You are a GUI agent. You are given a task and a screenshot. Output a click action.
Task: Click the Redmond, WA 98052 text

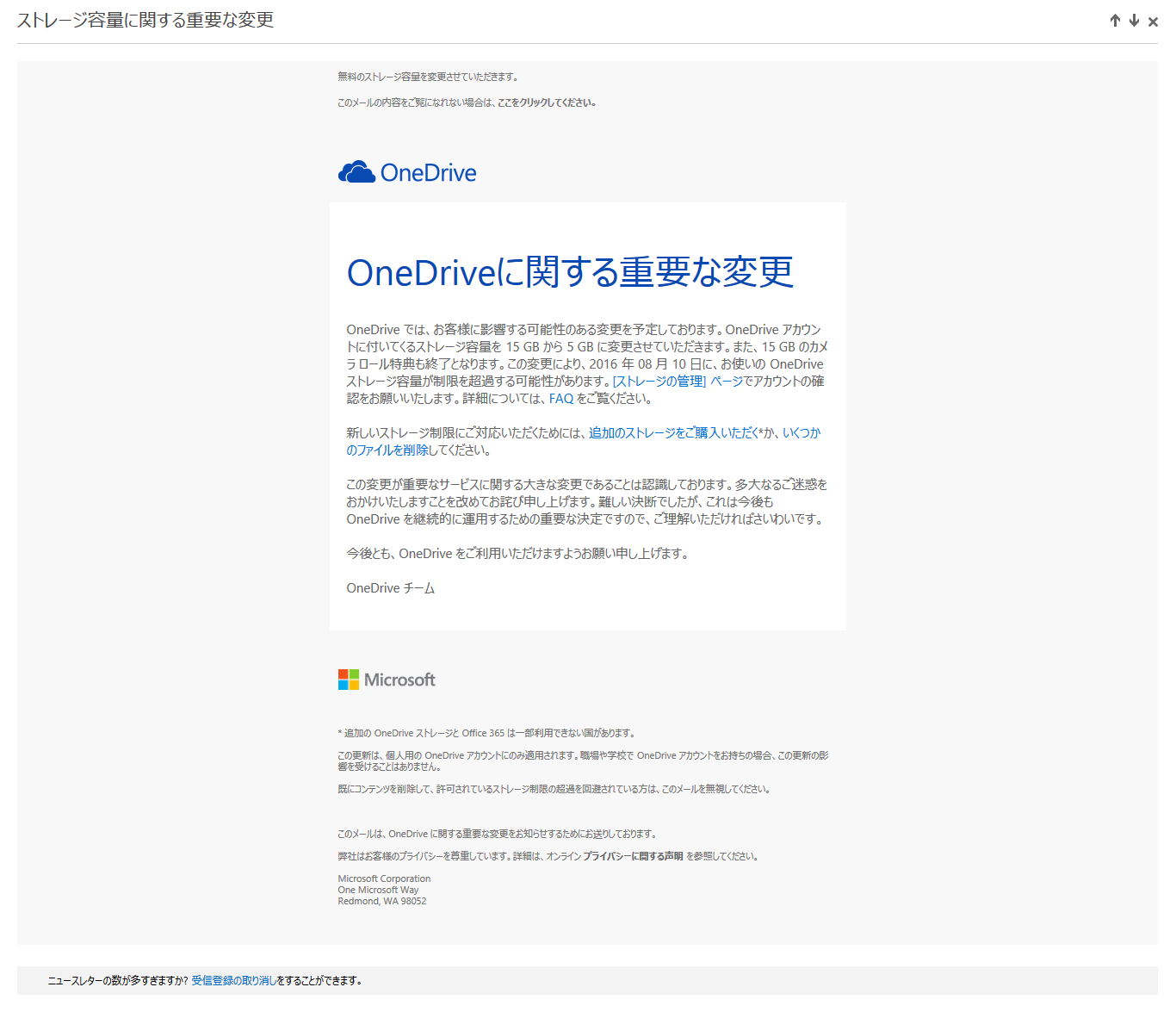click(x=382, y=901)
